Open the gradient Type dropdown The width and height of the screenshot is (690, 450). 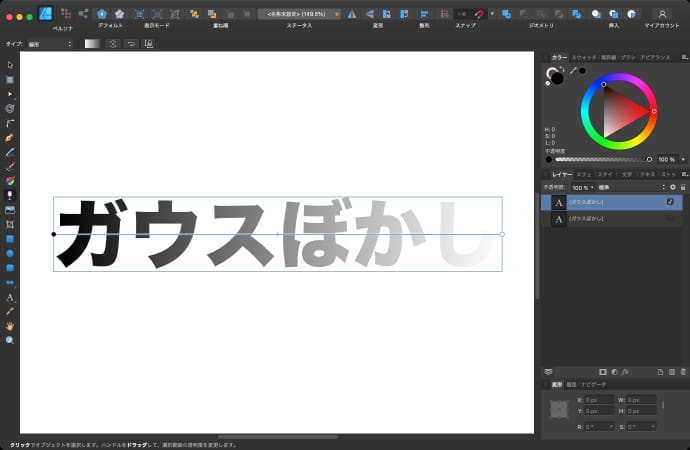pos(50,44)
